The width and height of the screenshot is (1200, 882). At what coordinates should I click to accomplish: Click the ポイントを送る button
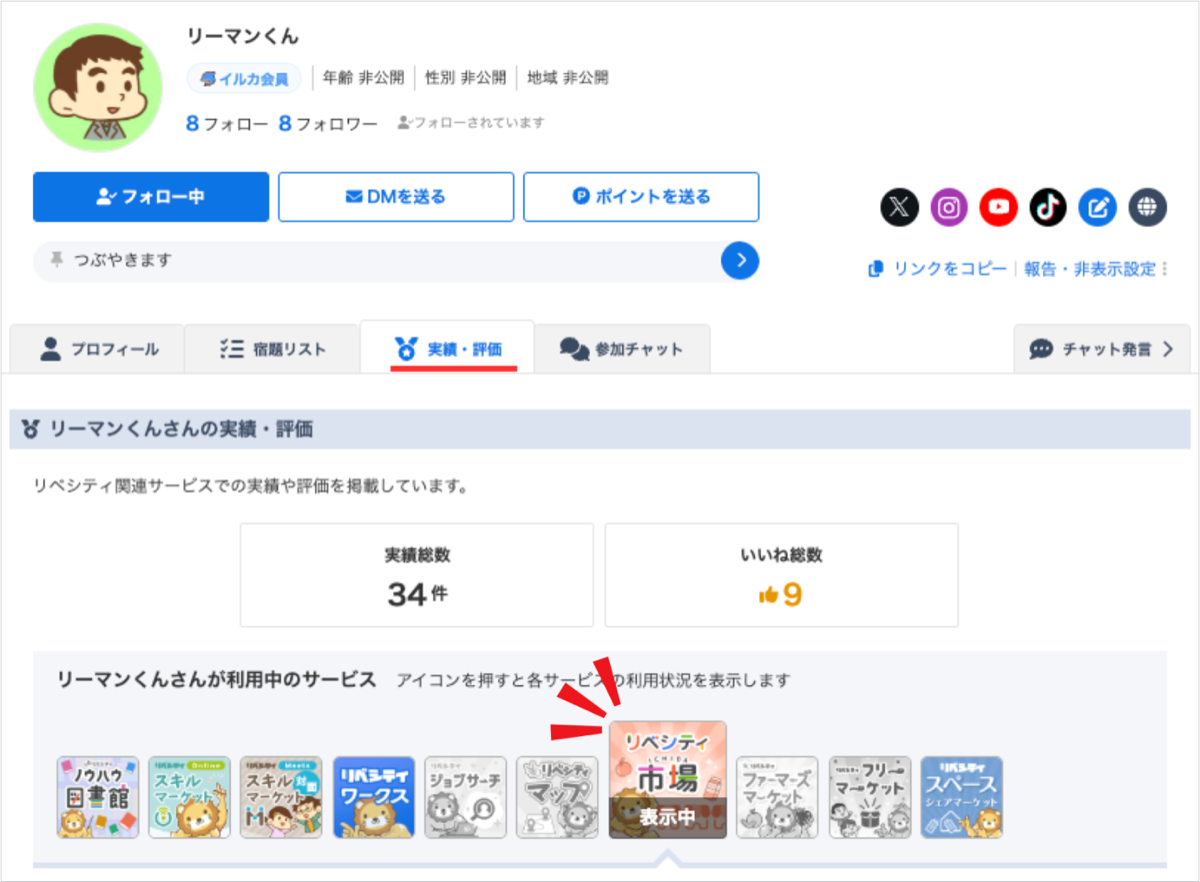[641, 197]
